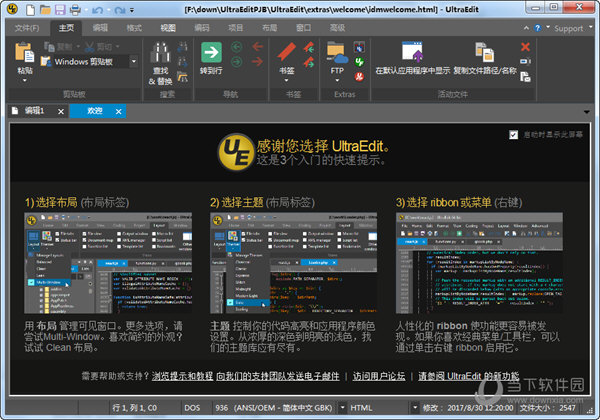Switch to the 高级 ribbon tab
The height and width of the screenshot is (420, 600).
click(x=338, y=28)
